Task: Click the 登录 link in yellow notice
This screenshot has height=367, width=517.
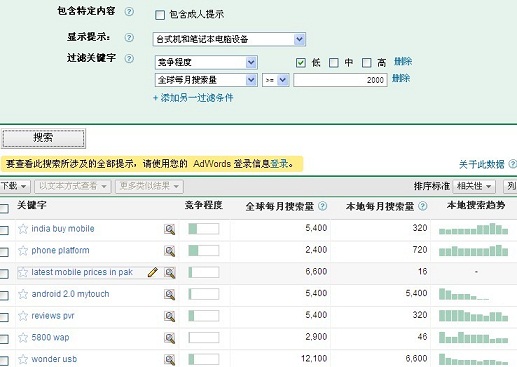Action: [x=279, y=164]
